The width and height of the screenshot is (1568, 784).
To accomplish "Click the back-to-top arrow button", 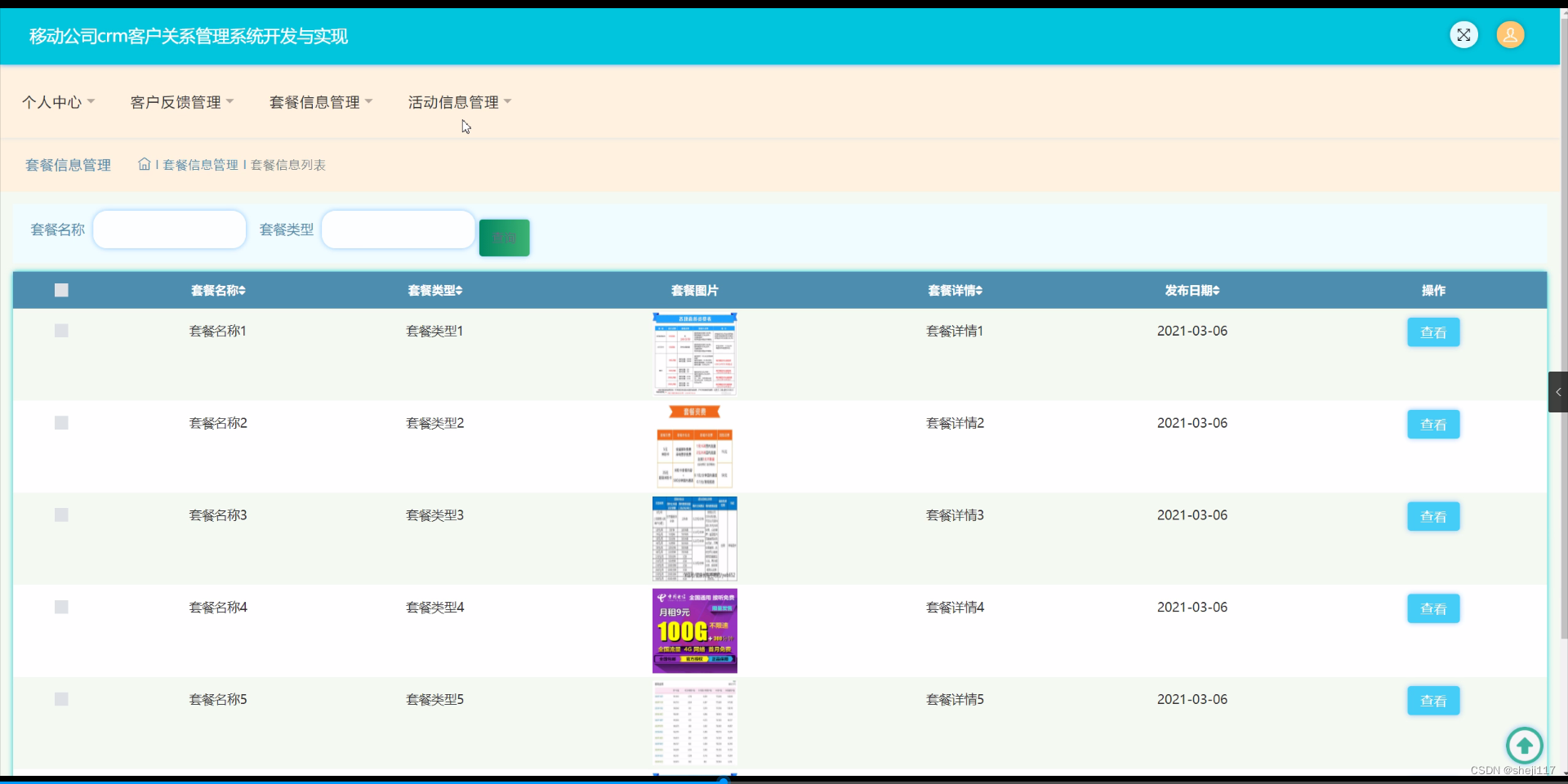I will point(1524,745).
